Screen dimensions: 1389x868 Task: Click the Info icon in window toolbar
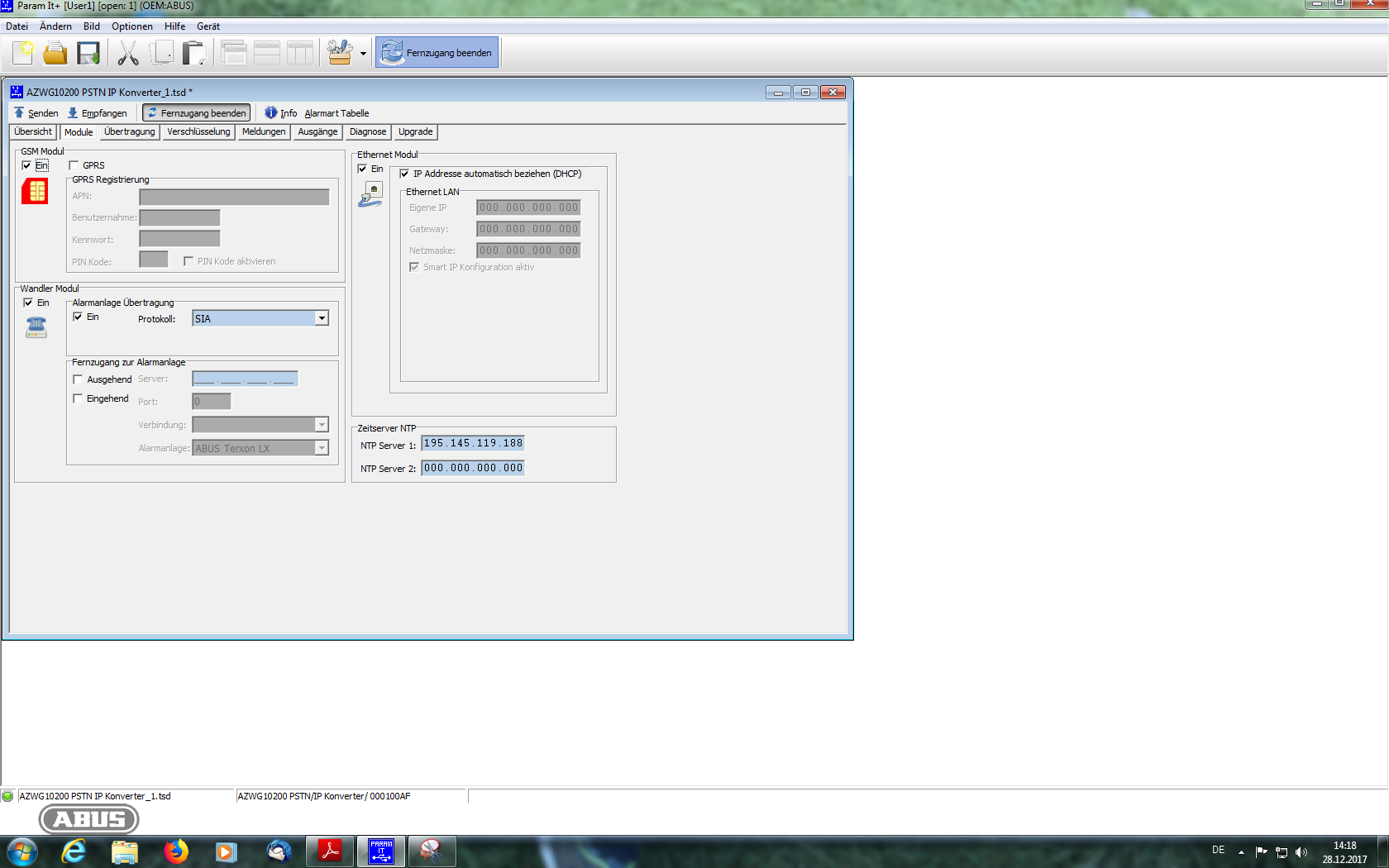[x=271, y=113]
